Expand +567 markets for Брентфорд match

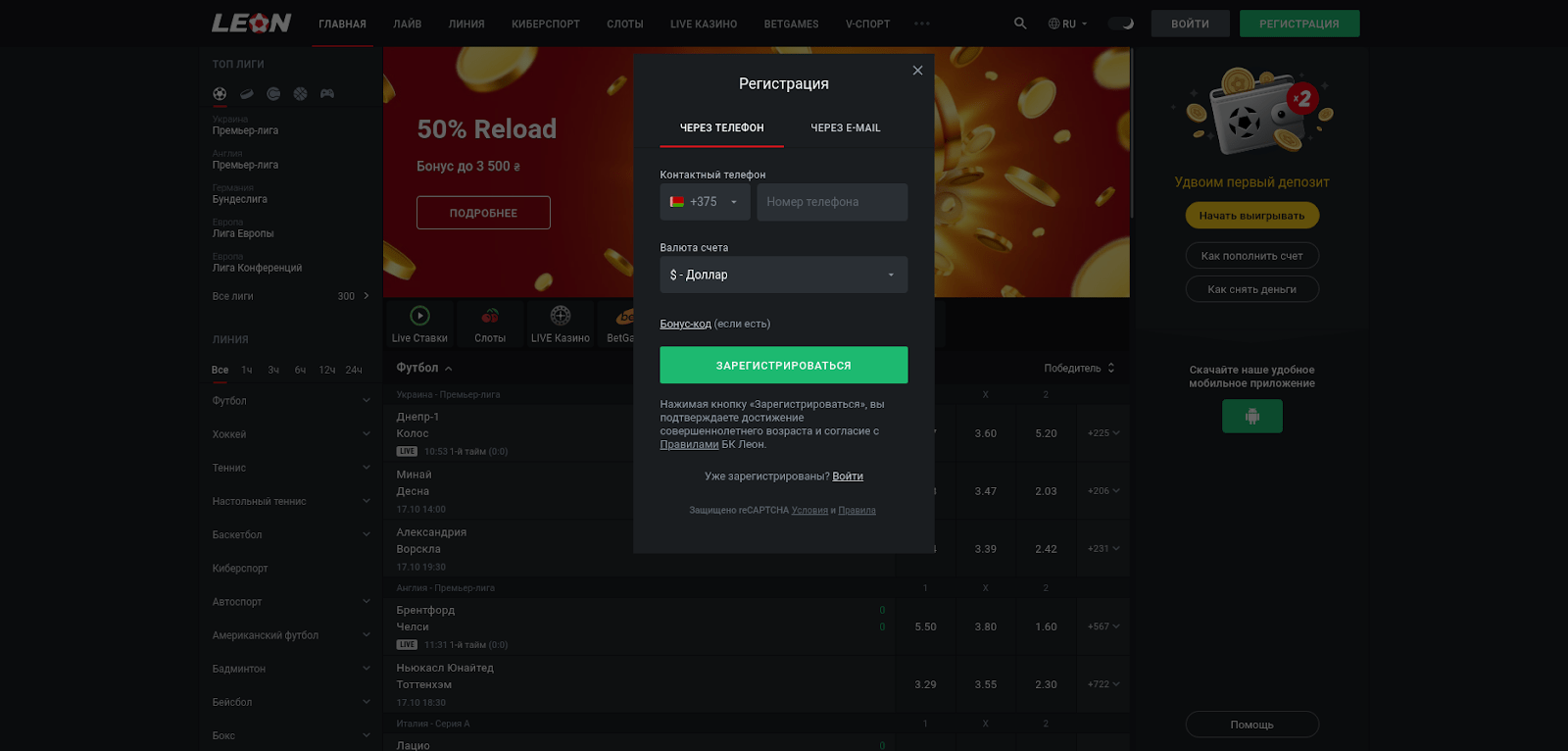(x=1103, y=626)
